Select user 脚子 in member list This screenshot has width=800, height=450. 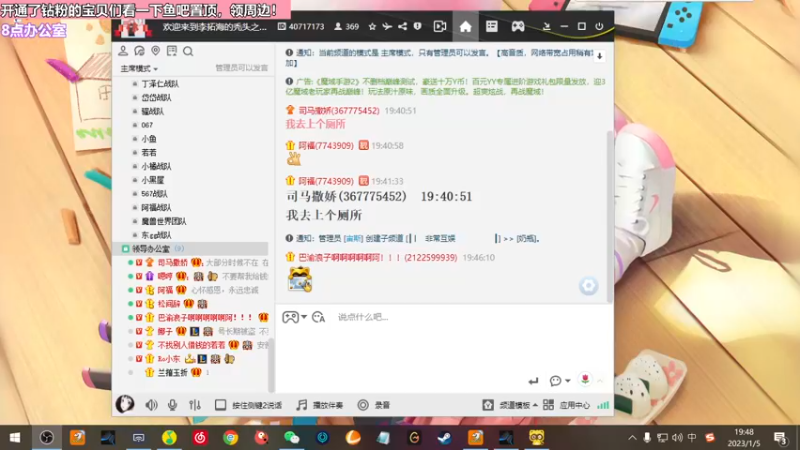tap(165, 332)
